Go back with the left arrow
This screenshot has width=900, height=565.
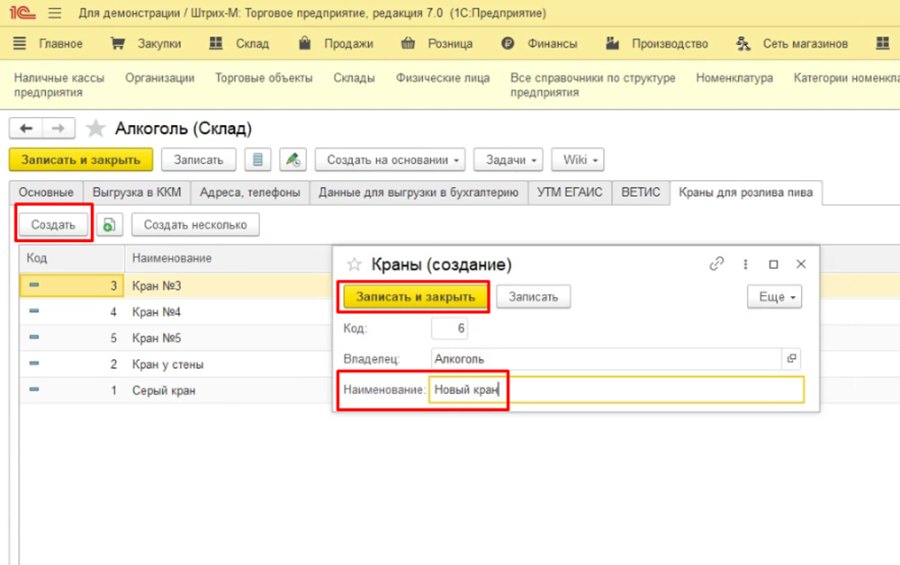click(26, 128)
